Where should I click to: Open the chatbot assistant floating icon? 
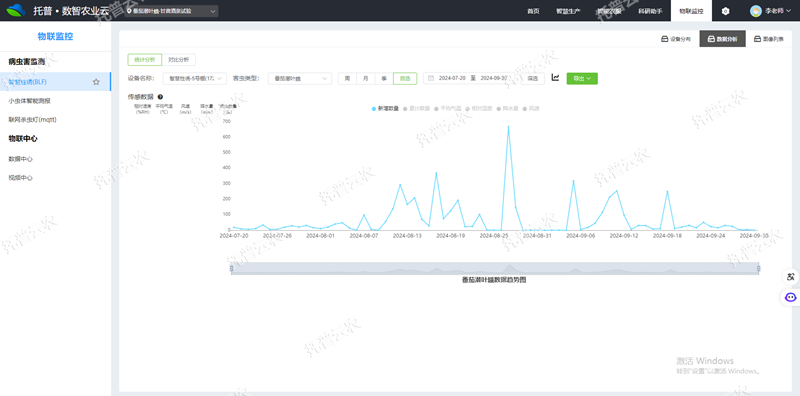[791, 296]
